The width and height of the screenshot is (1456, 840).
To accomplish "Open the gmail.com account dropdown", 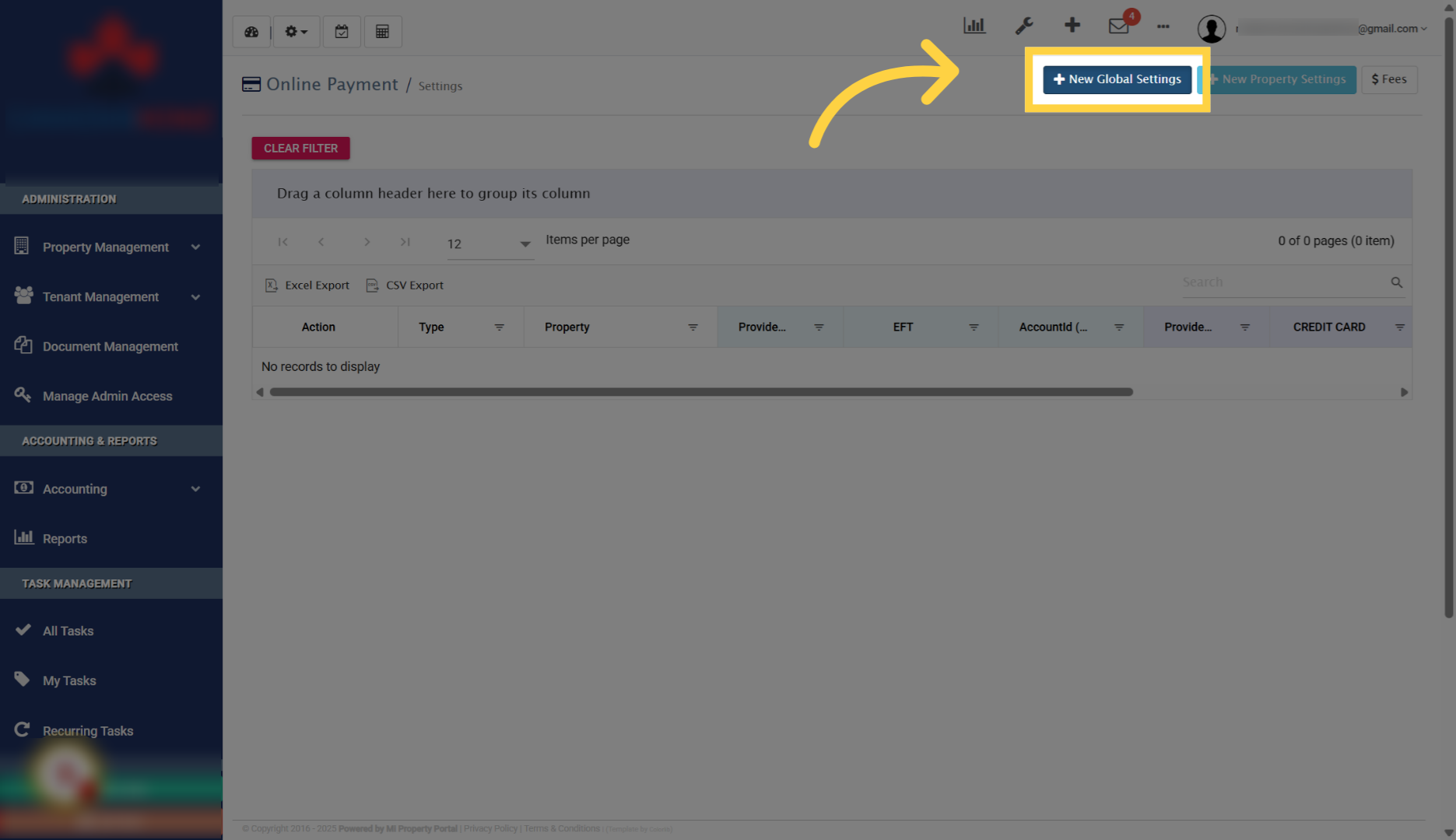I will pyautogui.click(x=1392, y=29).
